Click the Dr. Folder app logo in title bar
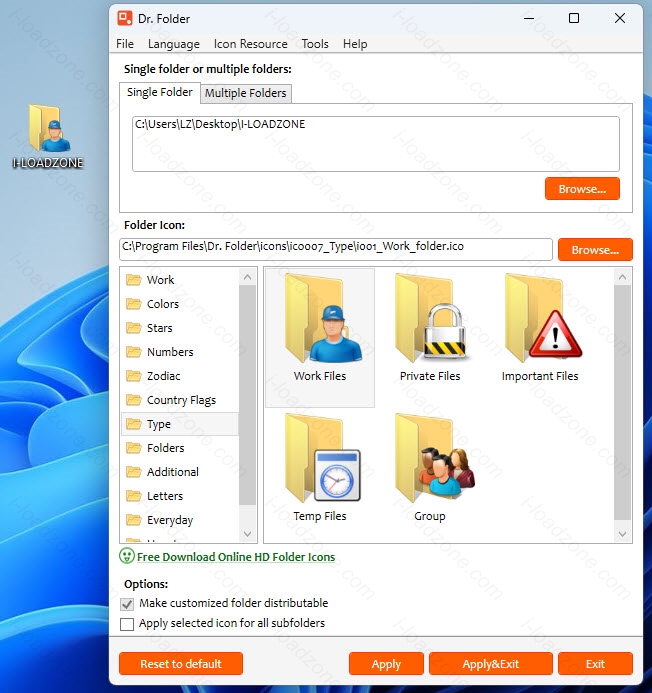 click(x=125, y=18)
